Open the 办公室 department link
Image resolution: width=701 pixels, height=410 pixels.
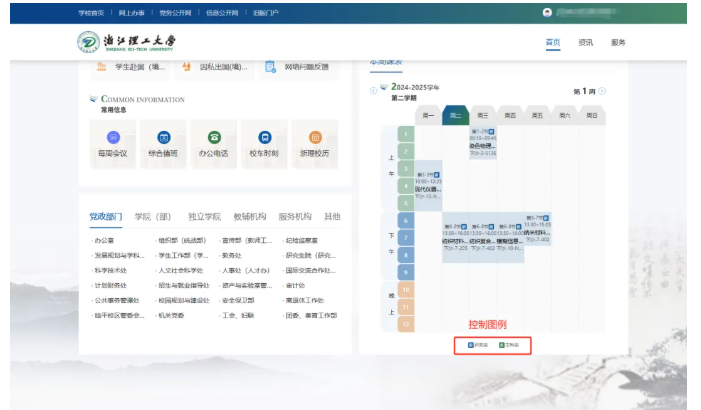[x=105, y=240]
